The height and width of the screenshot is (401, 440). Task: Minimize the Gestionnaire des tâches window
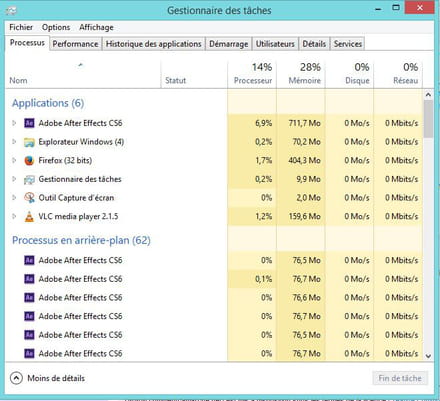click(378, 9)
